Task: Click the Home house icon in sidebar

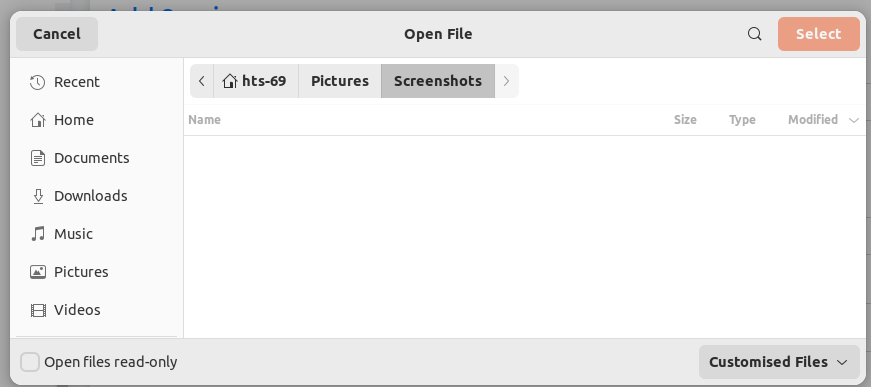Action: tap(37, 120)
